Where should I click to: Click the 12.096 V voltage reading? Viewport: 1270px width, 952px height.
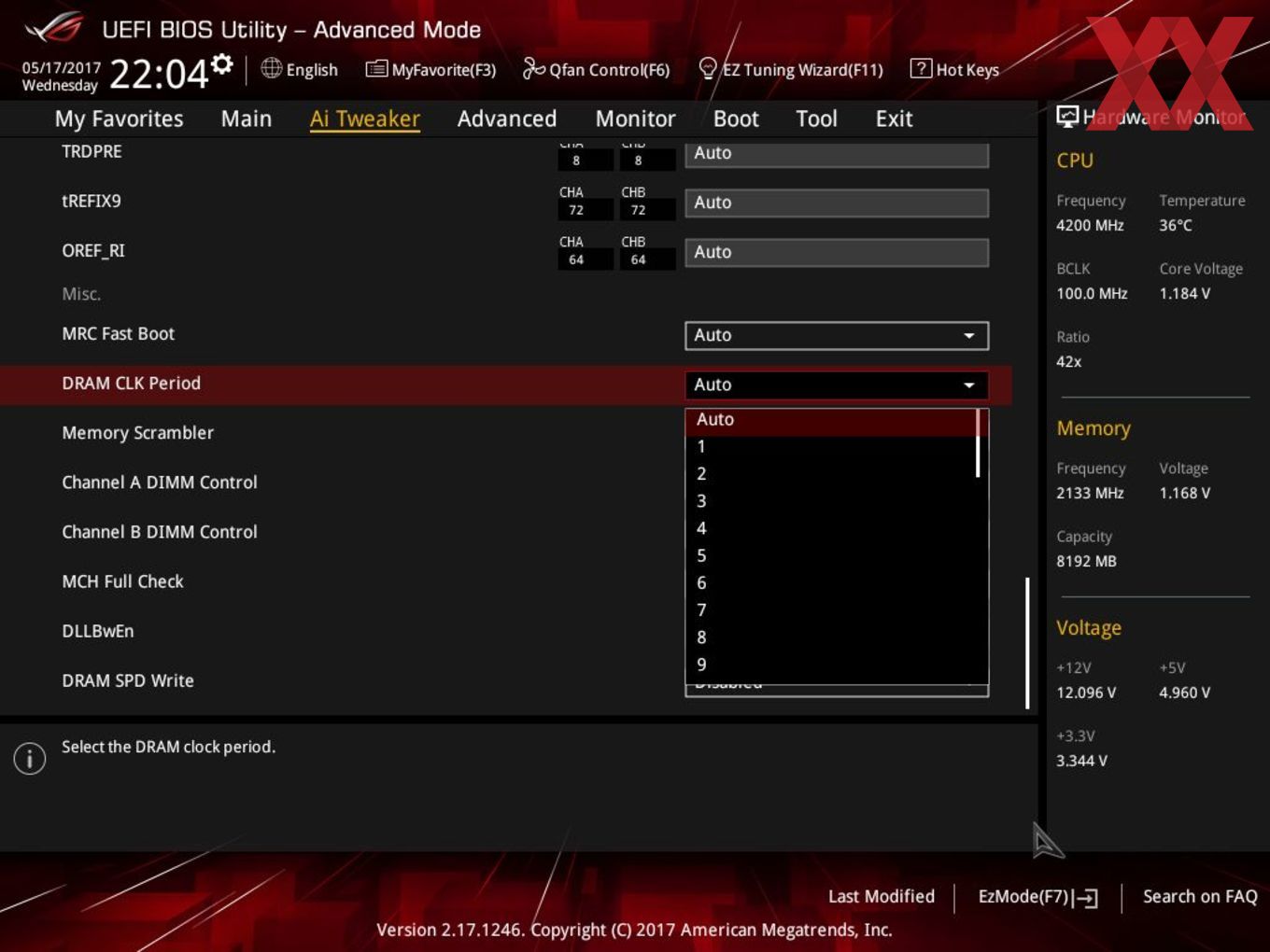click(x=1086, y=693)
